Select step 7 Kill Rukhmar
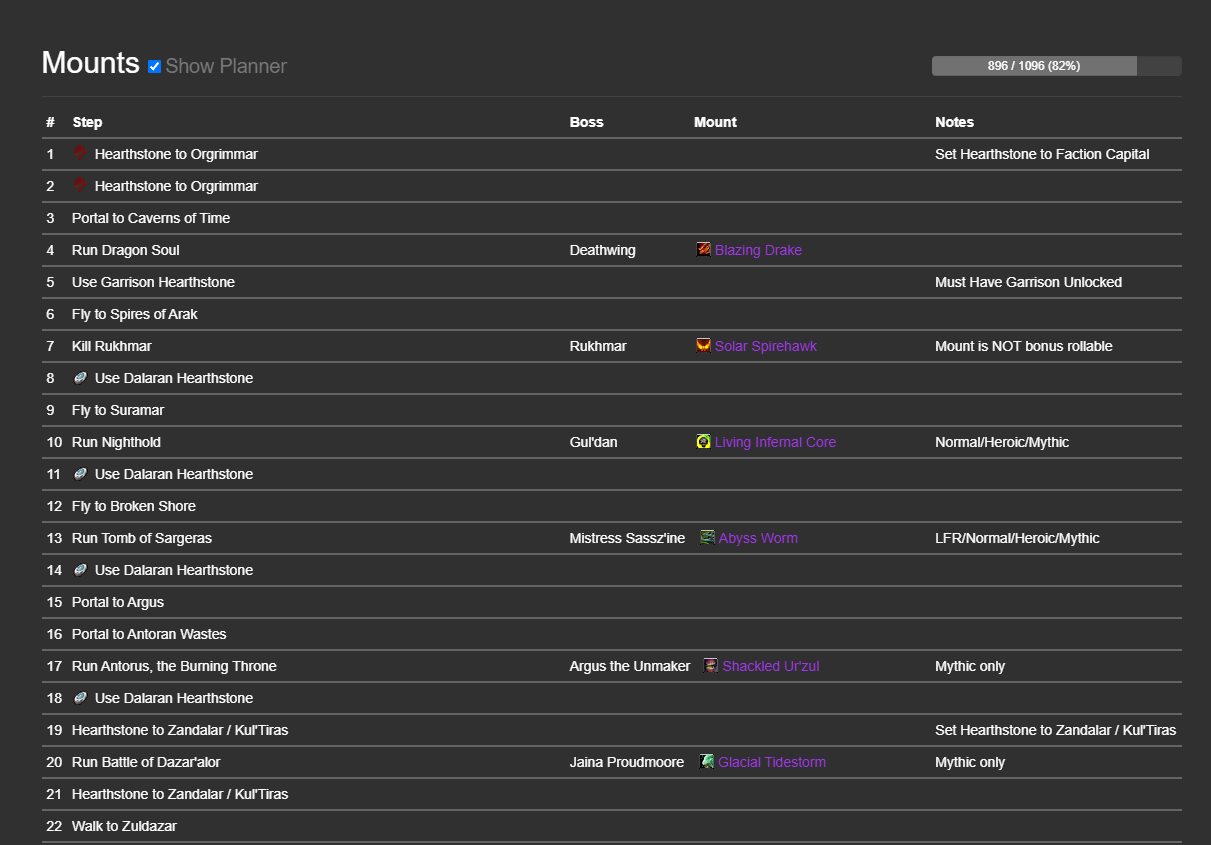This screenshot has width=1211, height=845. [x=112, y=346]
